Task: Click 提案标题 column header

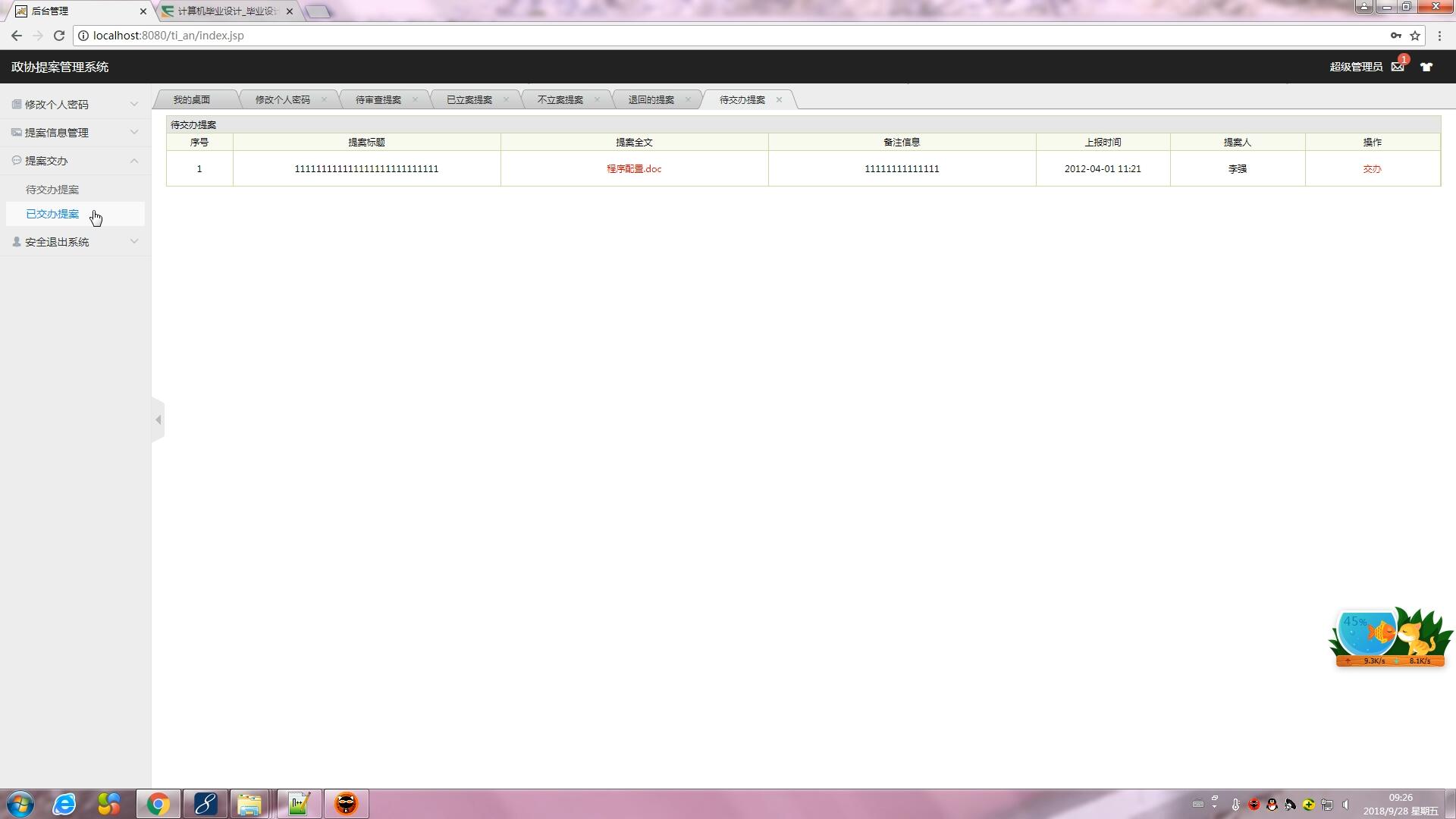Action: (366, 142)
